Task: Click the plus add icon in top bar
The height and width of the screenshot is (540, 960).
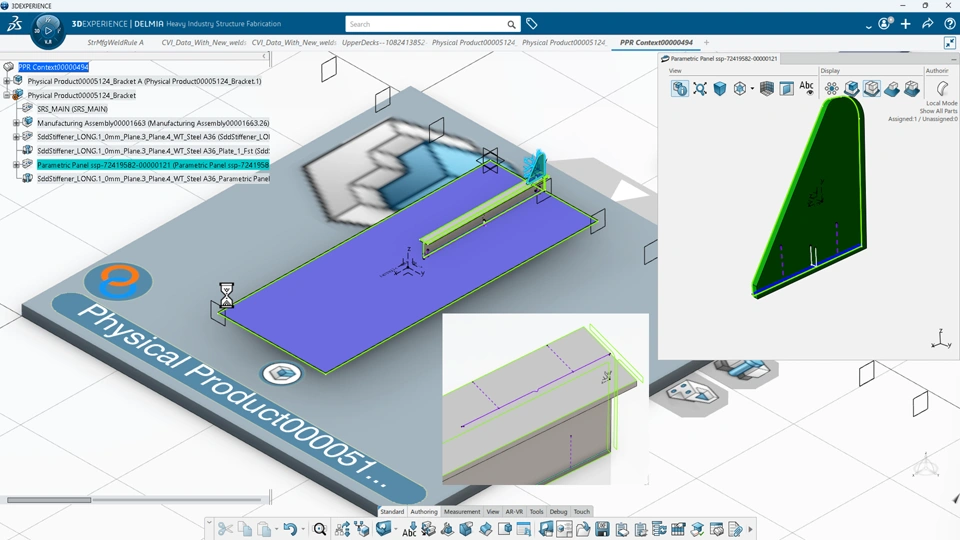Action: (906, 24)
